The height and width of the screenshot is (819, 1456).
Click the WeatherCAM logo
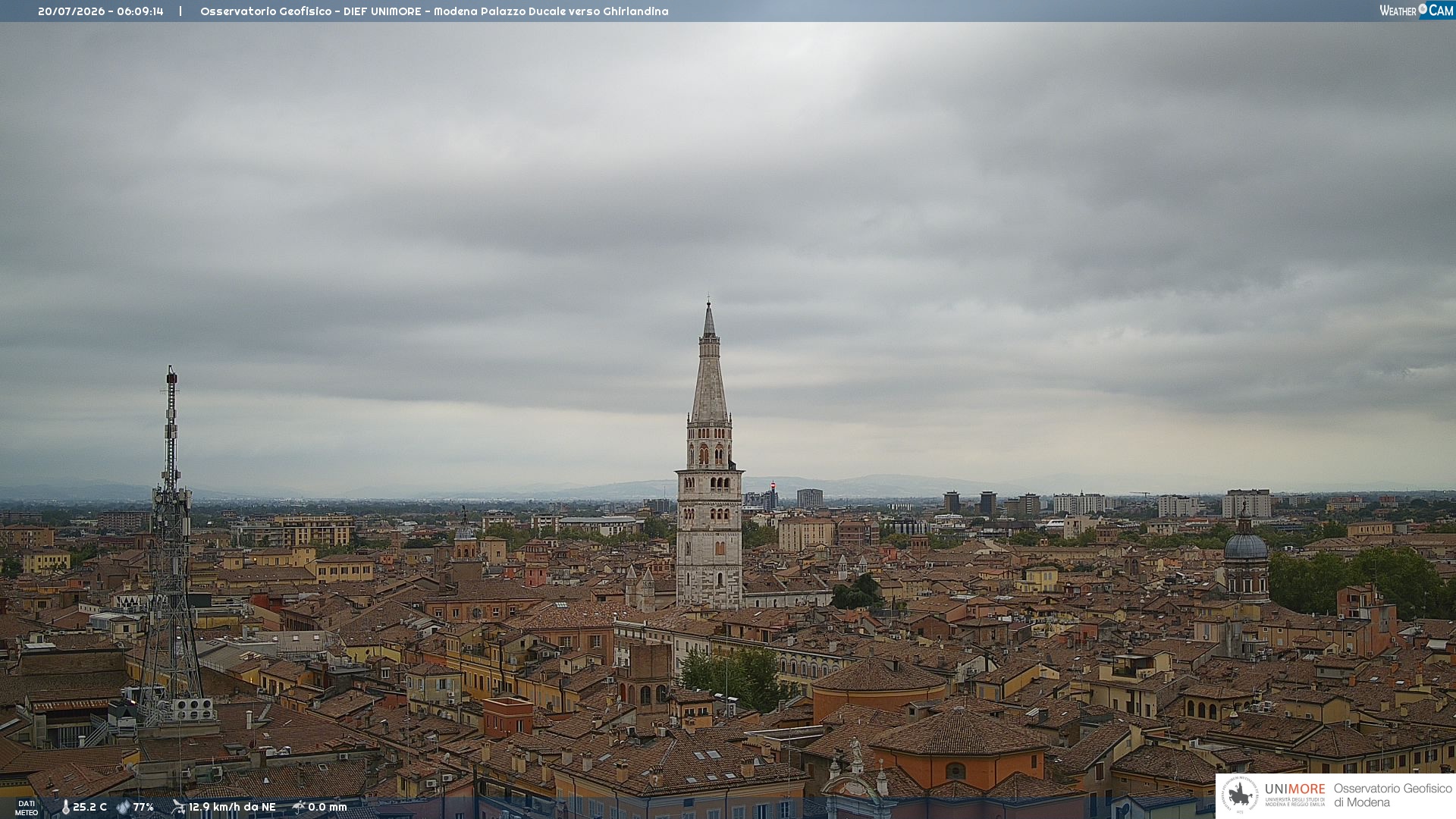(1417, 11)
